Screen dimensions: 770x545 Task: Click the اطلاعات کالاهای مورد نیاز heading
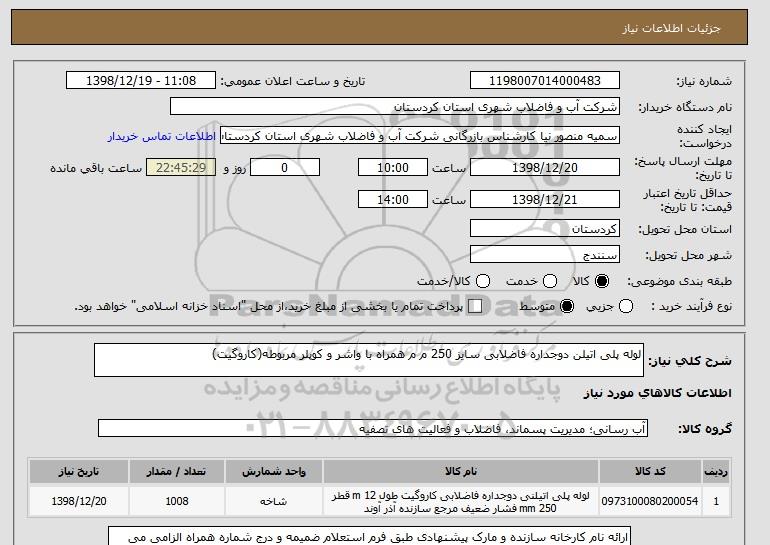tap(658, 393)
